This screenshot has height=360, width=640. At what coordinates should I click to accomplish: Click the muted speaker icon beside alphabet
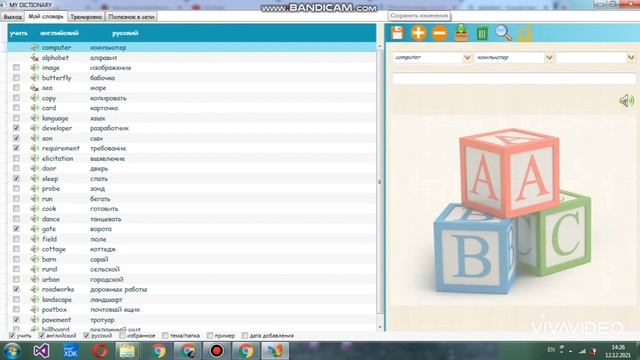click(x=35, y=58)
